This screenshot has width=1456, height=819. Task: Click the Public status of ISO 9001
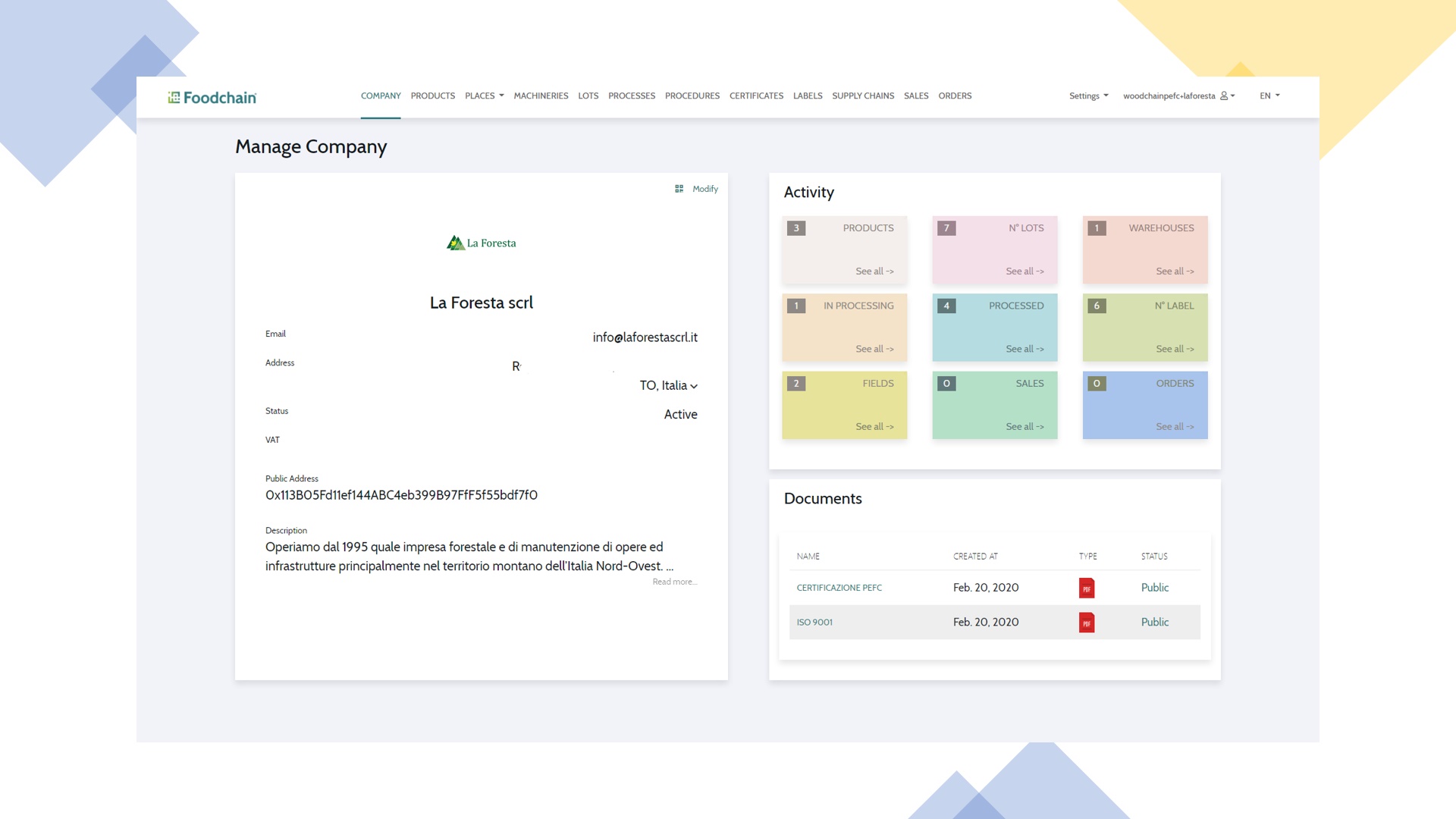coord(1155,622)
